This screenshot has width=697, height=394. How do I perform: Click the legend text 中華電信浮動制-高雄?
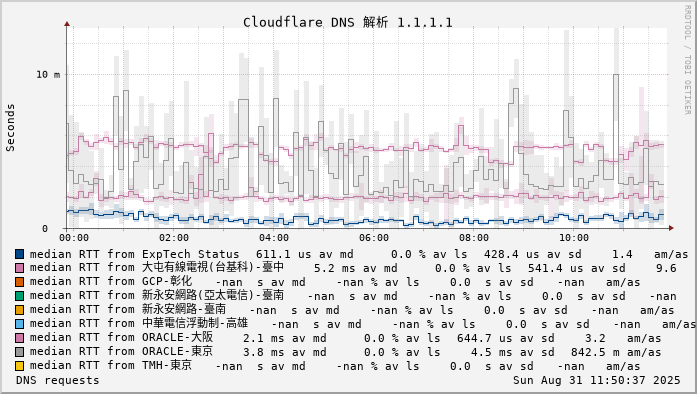click(x=195, y=323)
